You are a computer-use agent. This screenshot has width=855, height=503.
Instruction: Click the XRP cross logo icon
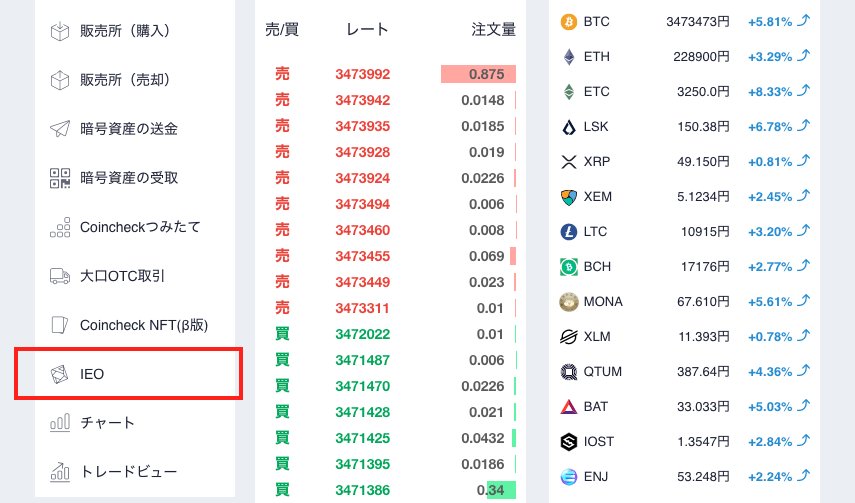coord(569,161)
